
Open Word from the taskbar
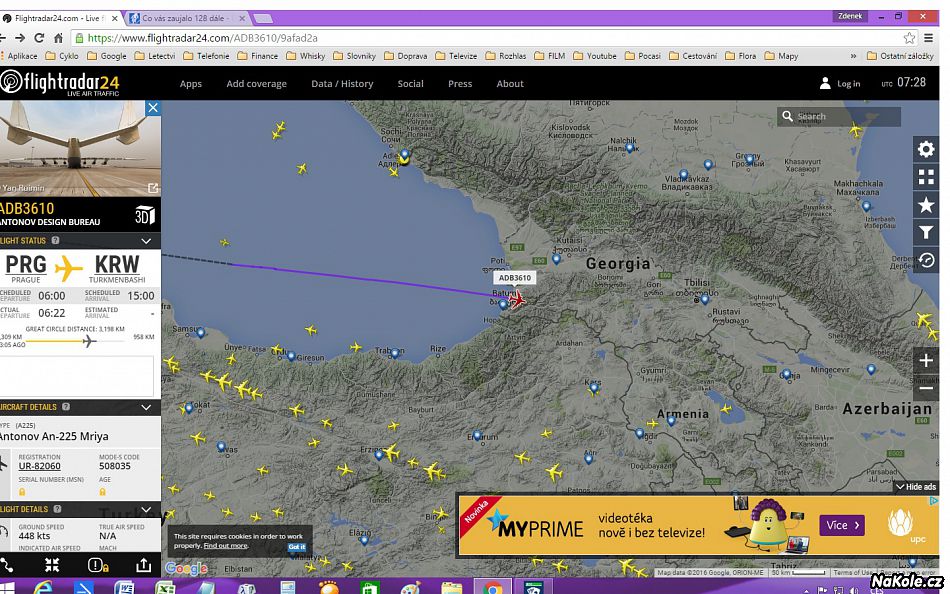coord(124,587)
